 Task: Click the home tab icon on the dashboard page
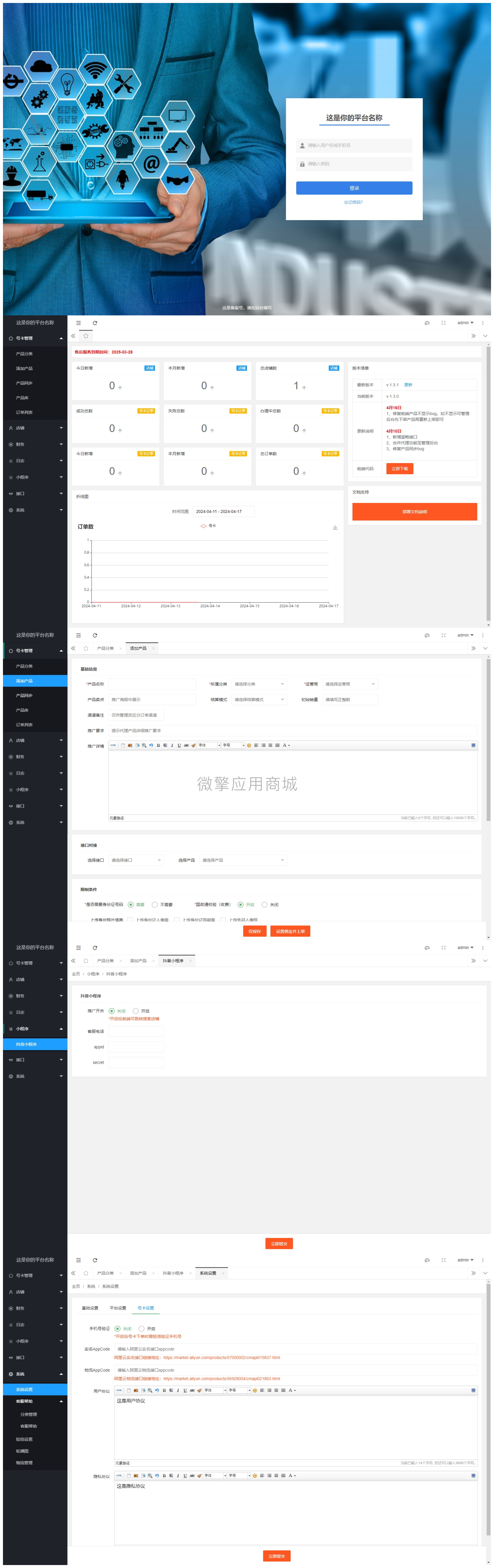click(86, 336)
